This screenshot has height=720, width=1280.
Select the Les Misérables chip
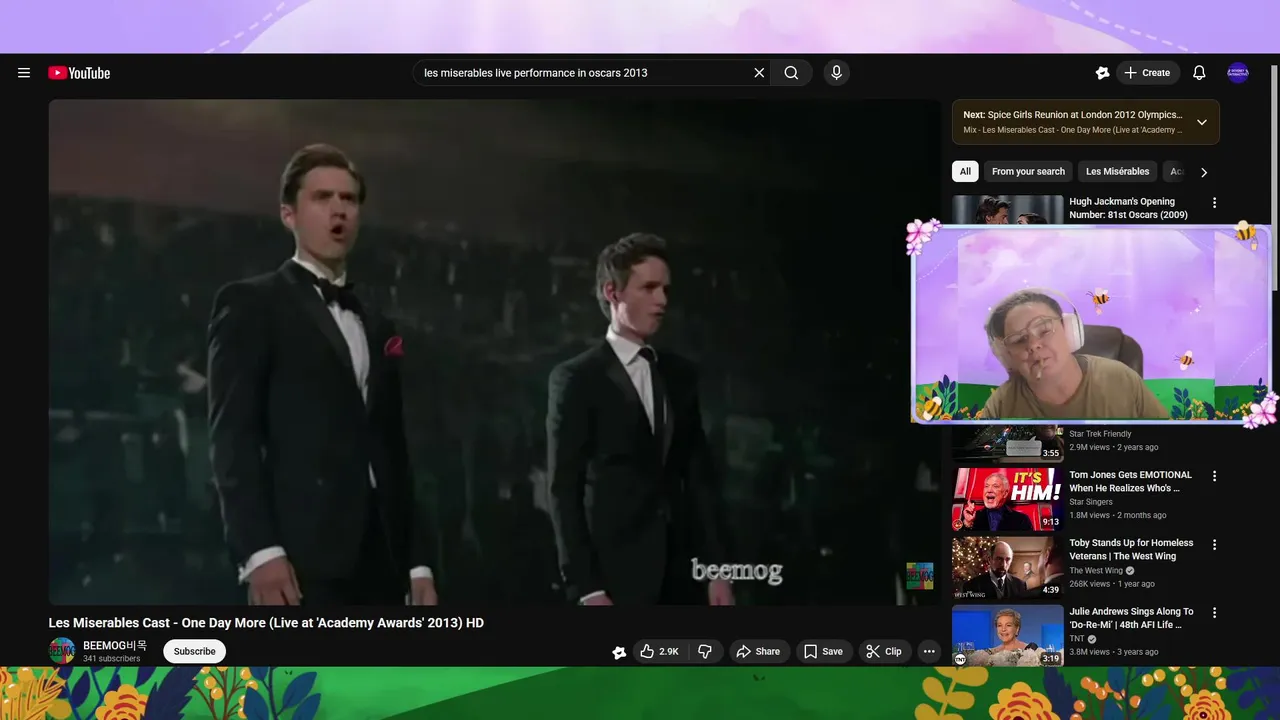tap(1118, 172)
